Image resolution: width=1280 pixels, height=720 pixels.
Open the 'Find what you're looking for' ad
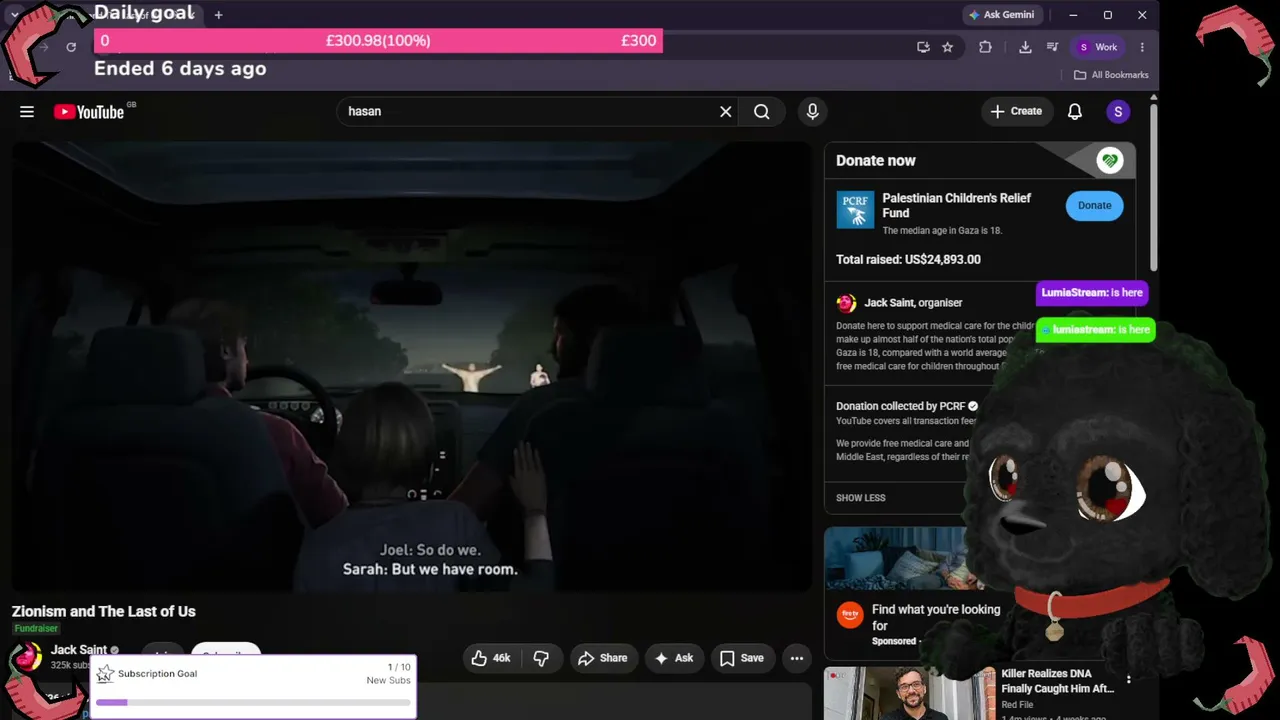coord(936,617)
